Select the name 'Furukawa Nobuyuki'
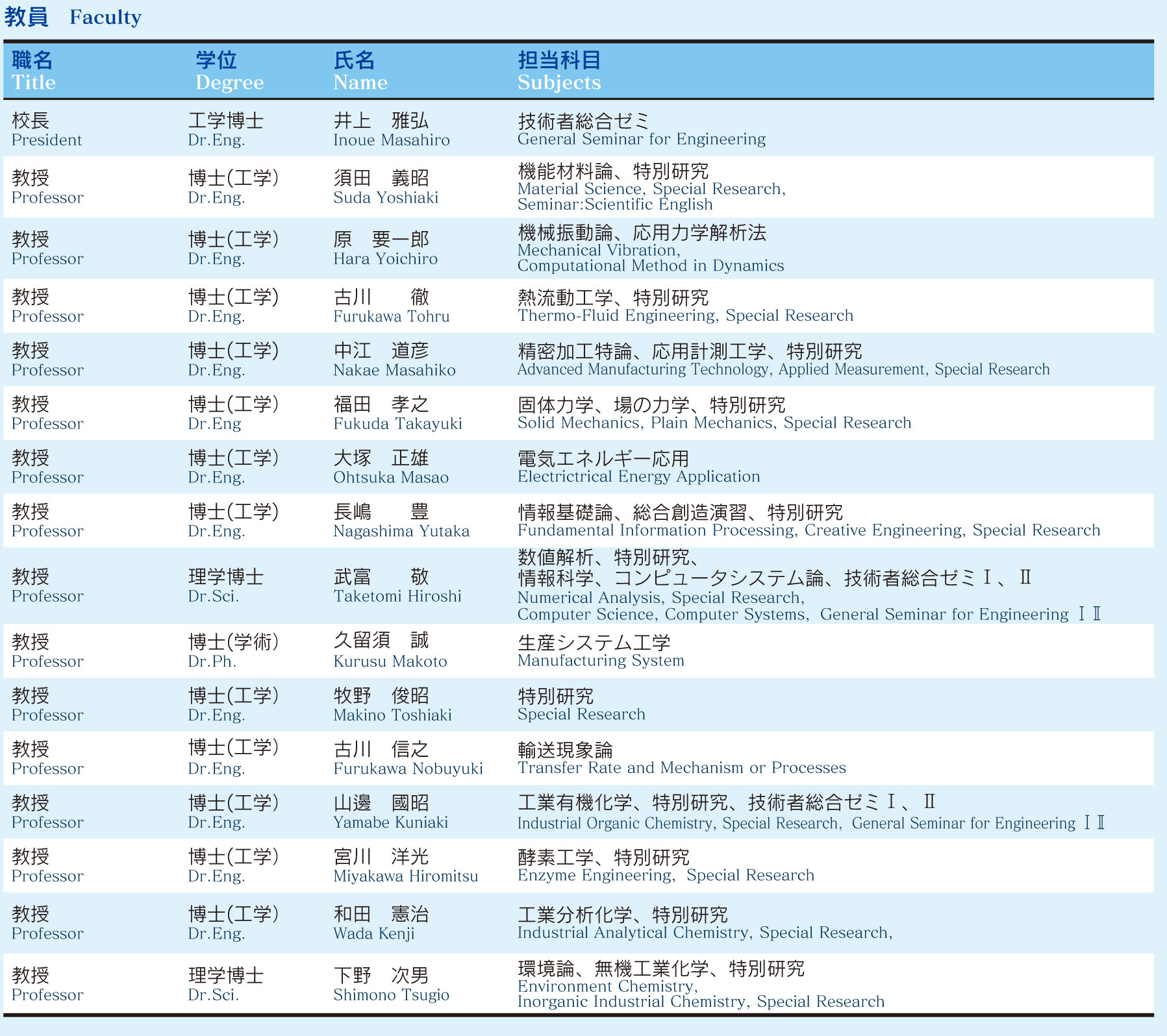 click(408, 769)
